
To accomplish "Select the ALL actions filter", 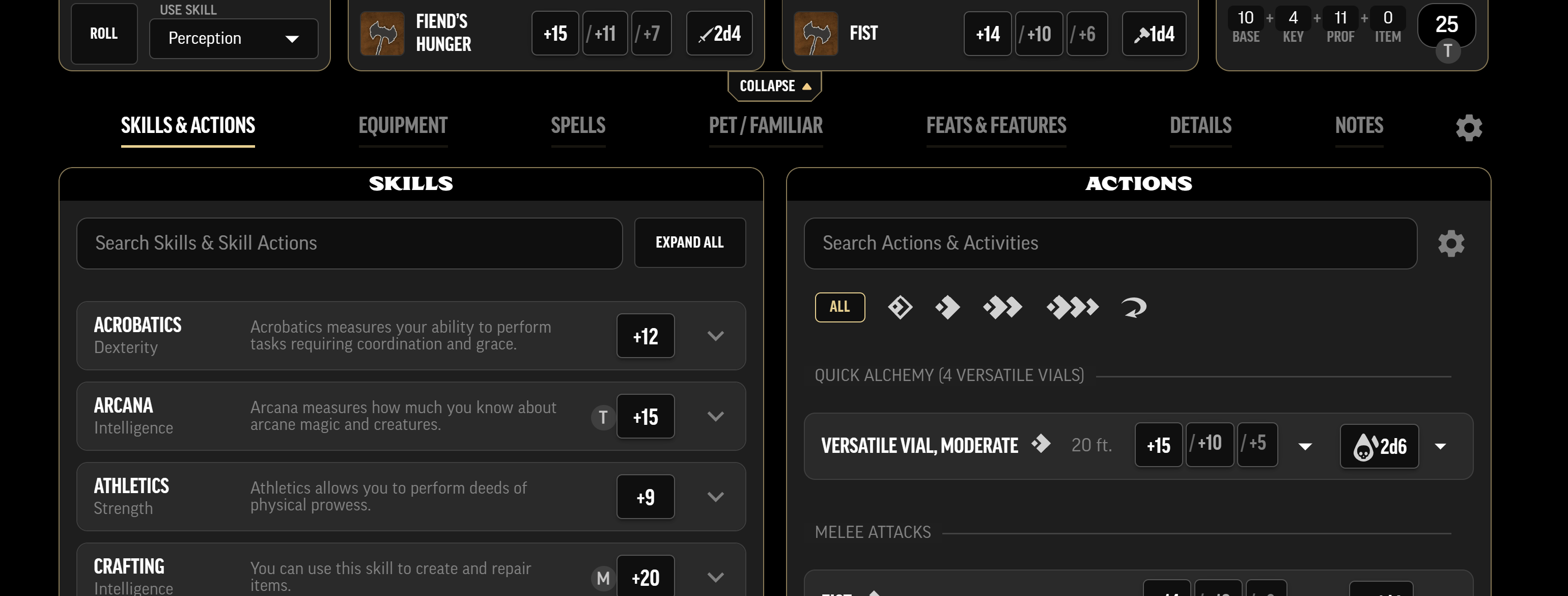I will 840,307.
